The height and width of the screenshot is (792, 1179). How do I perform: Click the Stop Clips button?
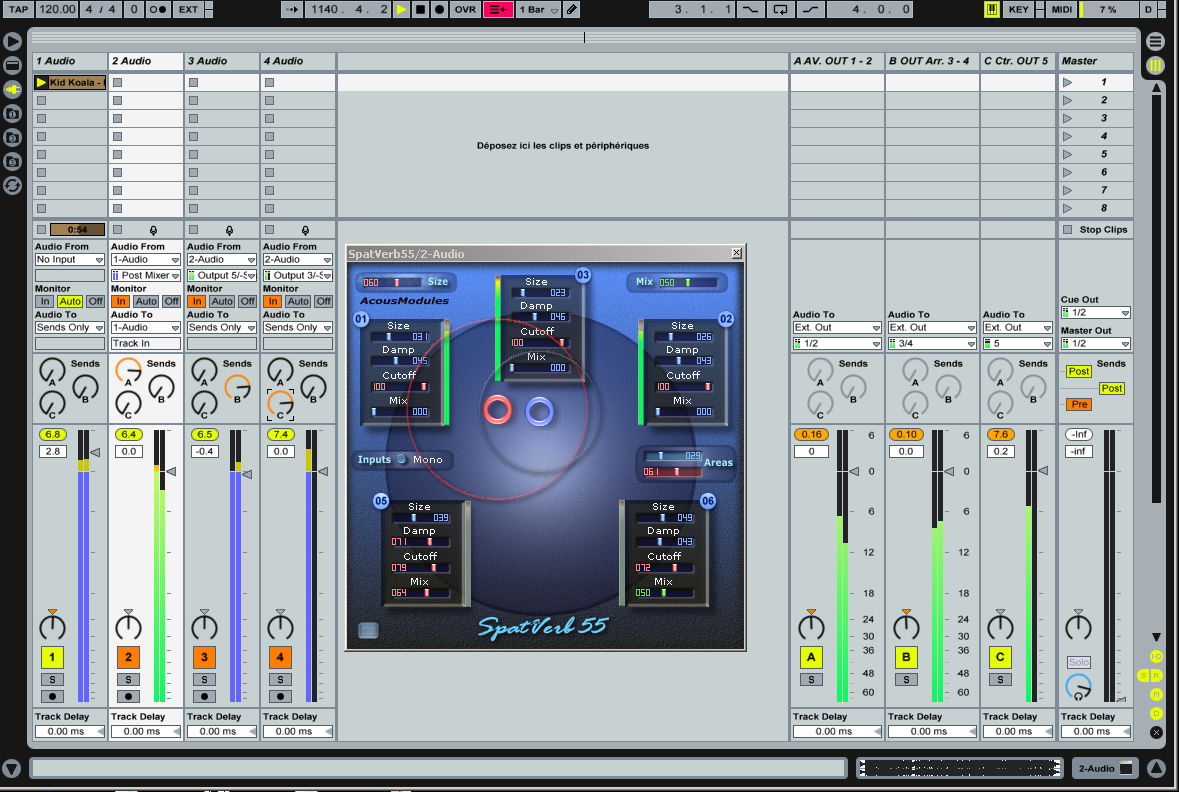[x=1095, y=229]
